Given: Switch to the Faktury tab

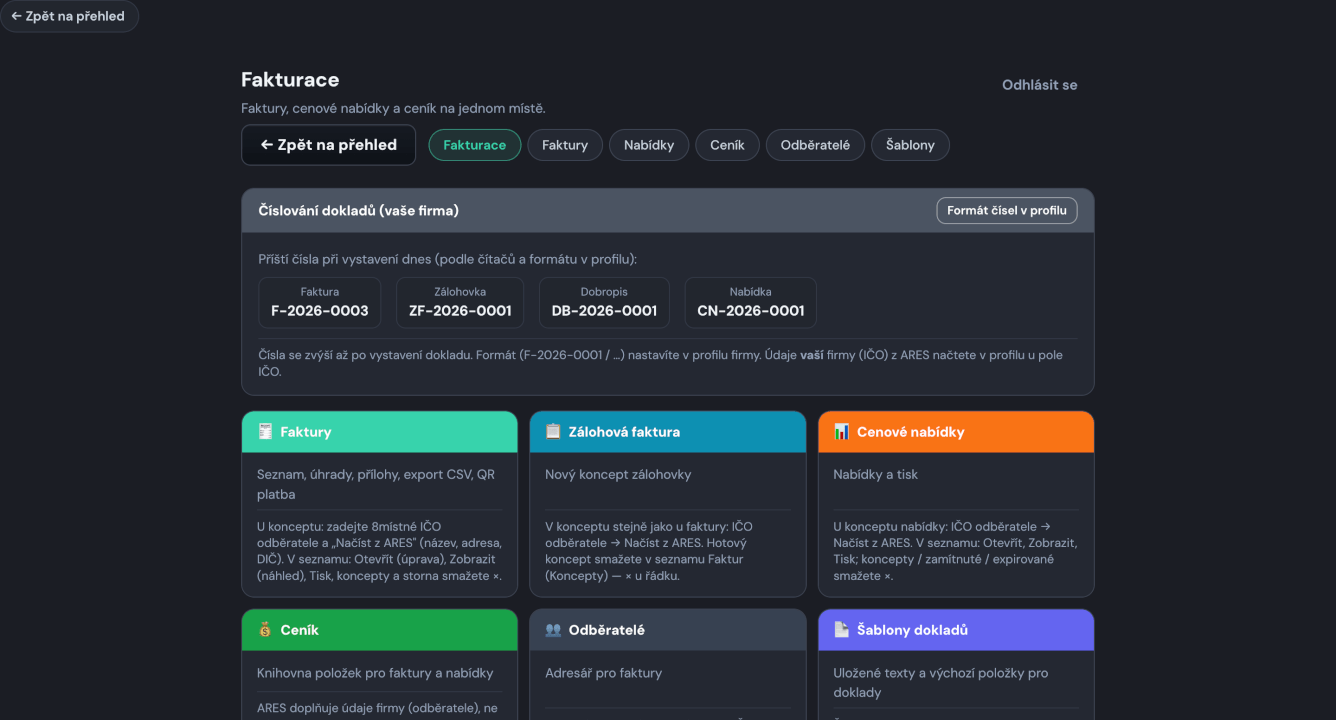Looking at the screenshot, I should [x=565, y=145].
